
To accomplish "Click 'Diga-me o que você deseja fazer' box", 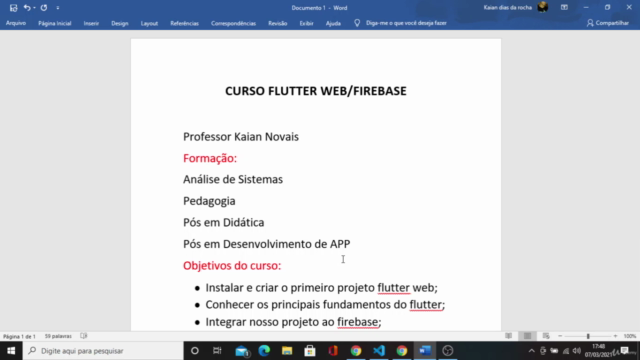I will click(406, 23).
